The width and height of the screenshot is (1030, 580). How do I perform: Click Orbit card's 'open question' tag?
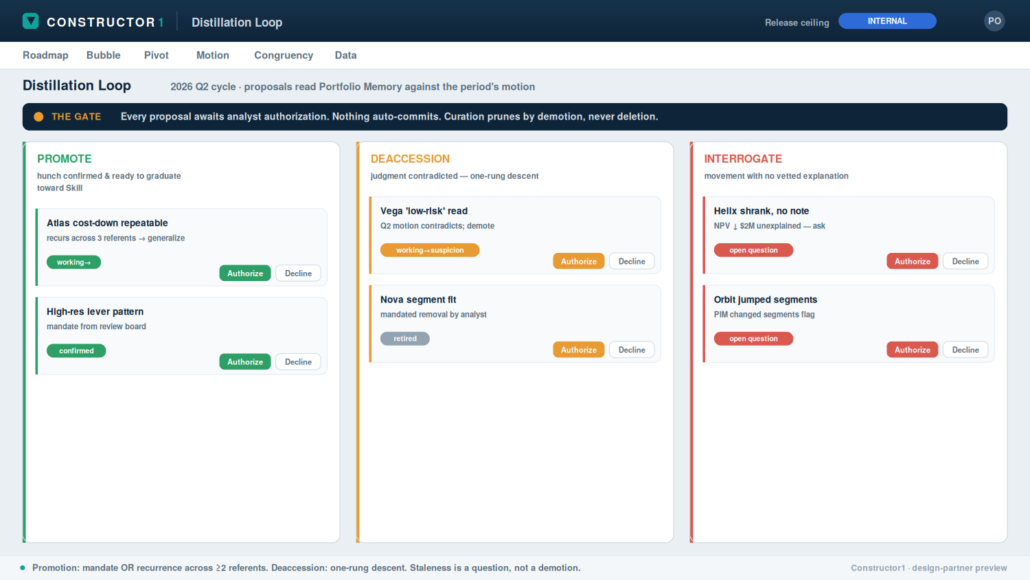[x=753, y=339]
